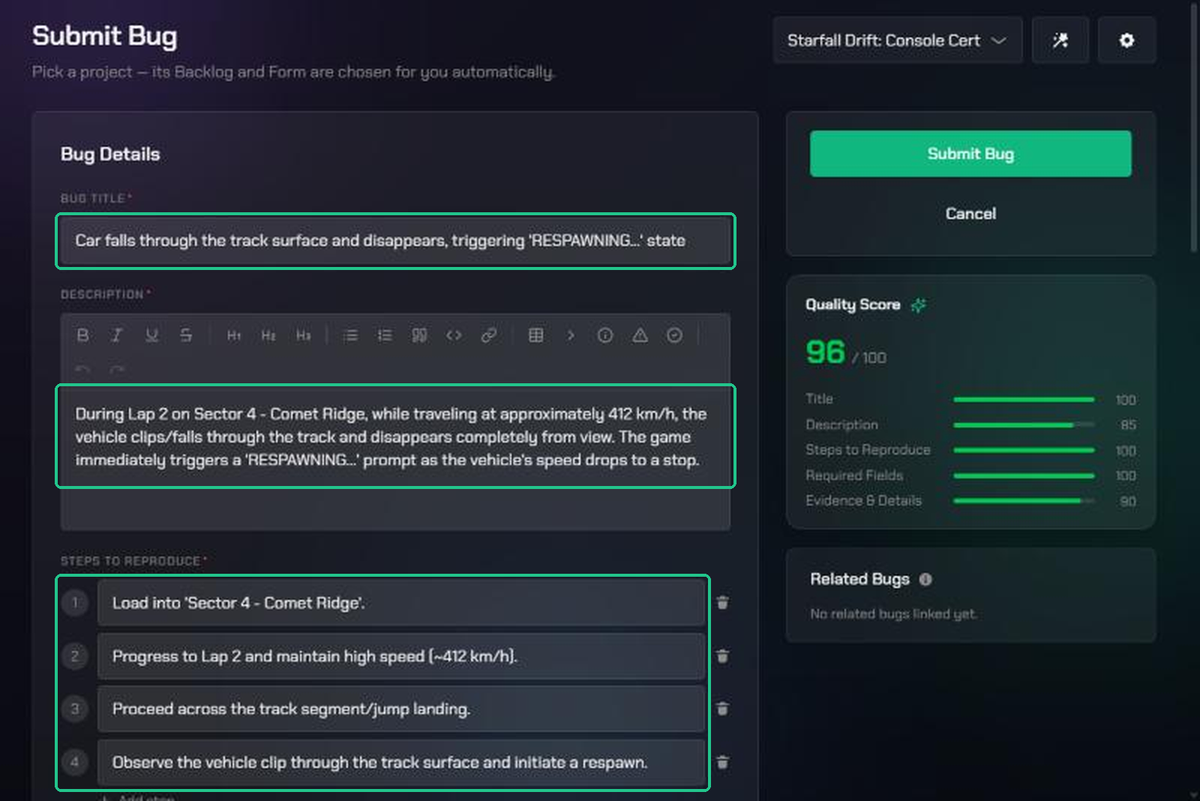1200x801 pixels.
Task: Click the step number 1 circle handle
Action: click(75, 603)
